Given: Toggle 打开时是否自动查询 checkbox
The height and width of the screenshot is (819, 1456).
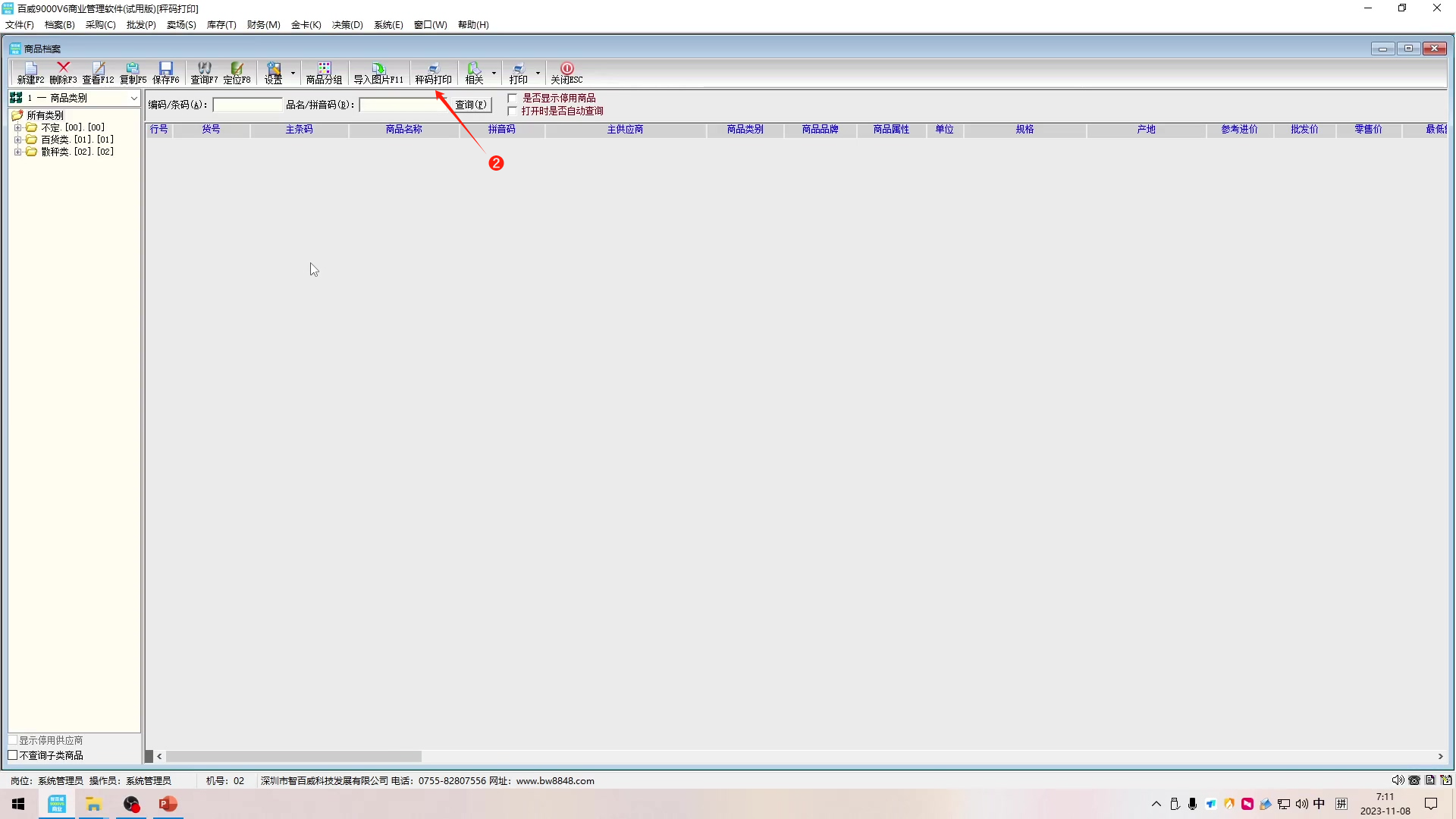Looking at the screenshot, I should point(513,111).
